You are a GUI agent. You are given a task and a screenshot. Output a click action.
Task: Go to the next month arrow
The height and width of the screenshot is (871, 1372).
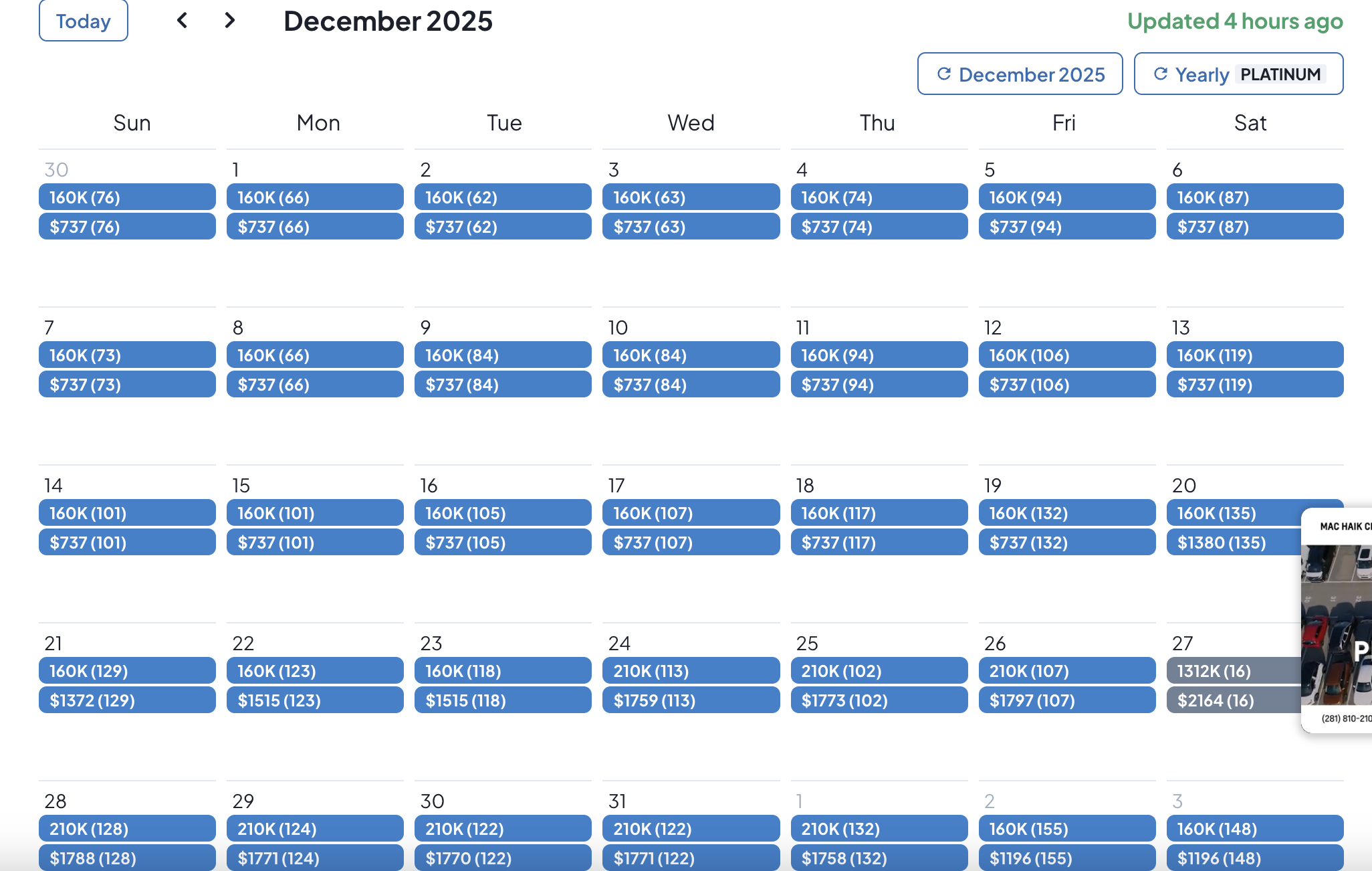pos(230,21)
